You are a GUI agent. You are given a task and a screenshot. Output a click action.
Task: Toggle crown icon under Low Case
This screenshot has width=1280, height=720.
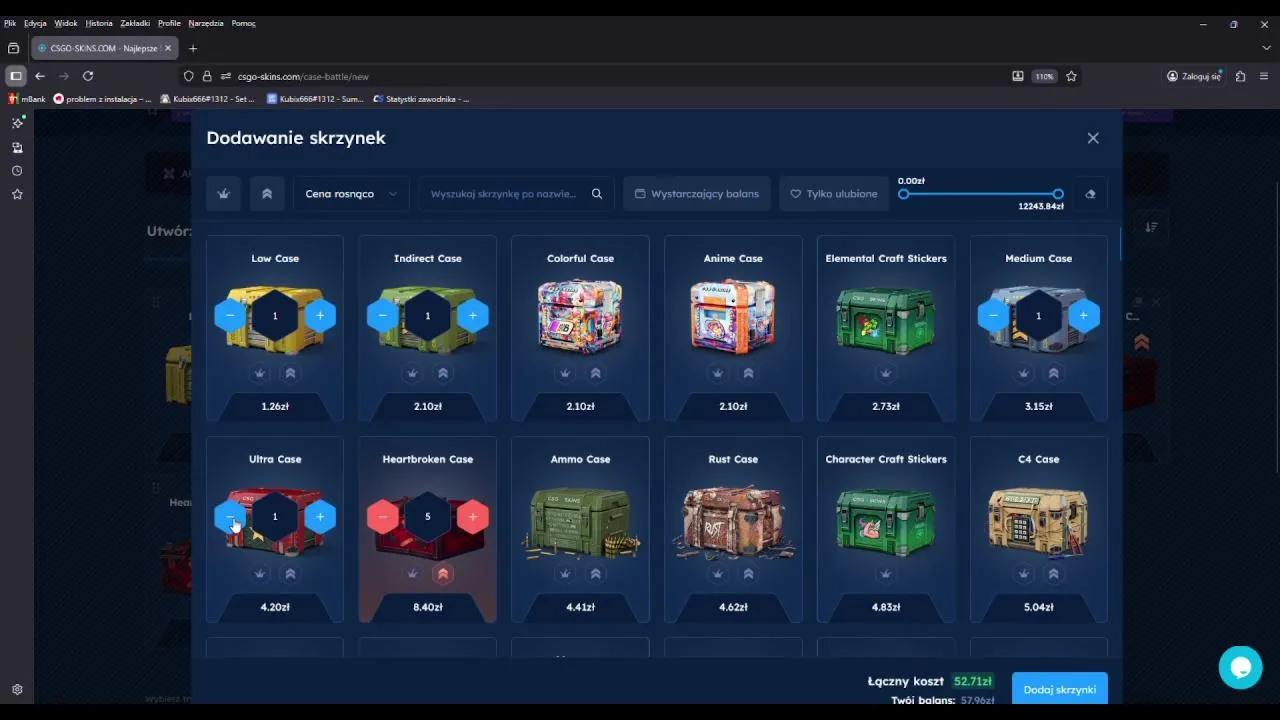tap(260, 373)
